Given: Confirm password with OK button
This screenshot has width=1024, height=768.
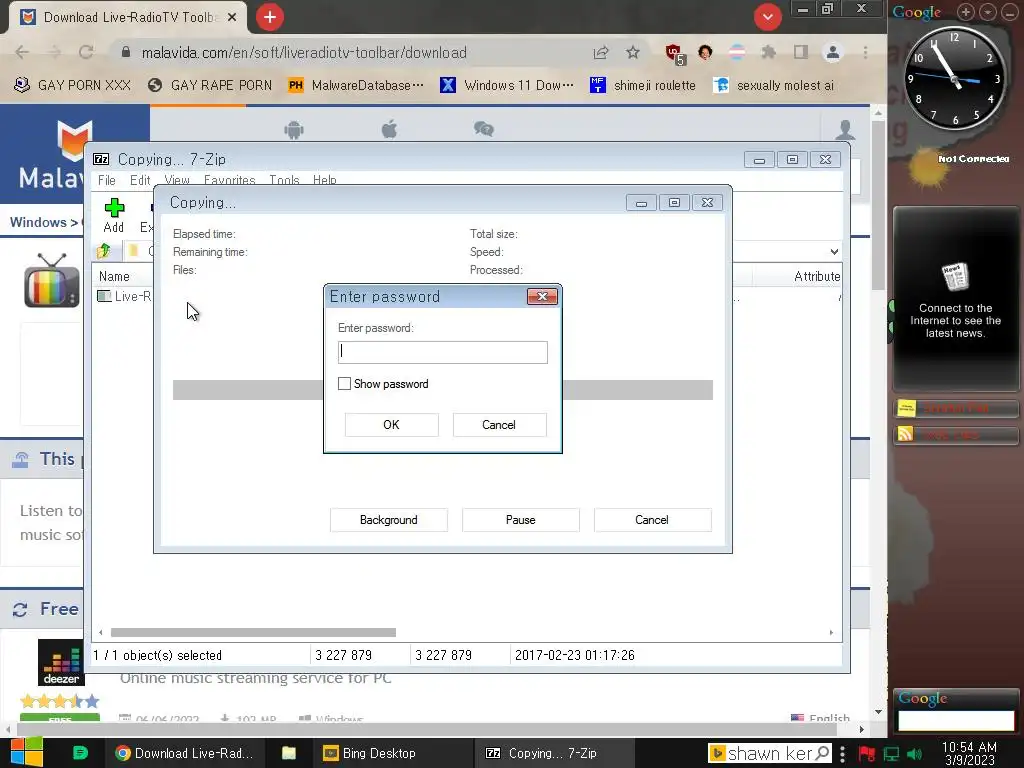Looking at the screenshot, I should pyautogui.click(x=391, y=424).
